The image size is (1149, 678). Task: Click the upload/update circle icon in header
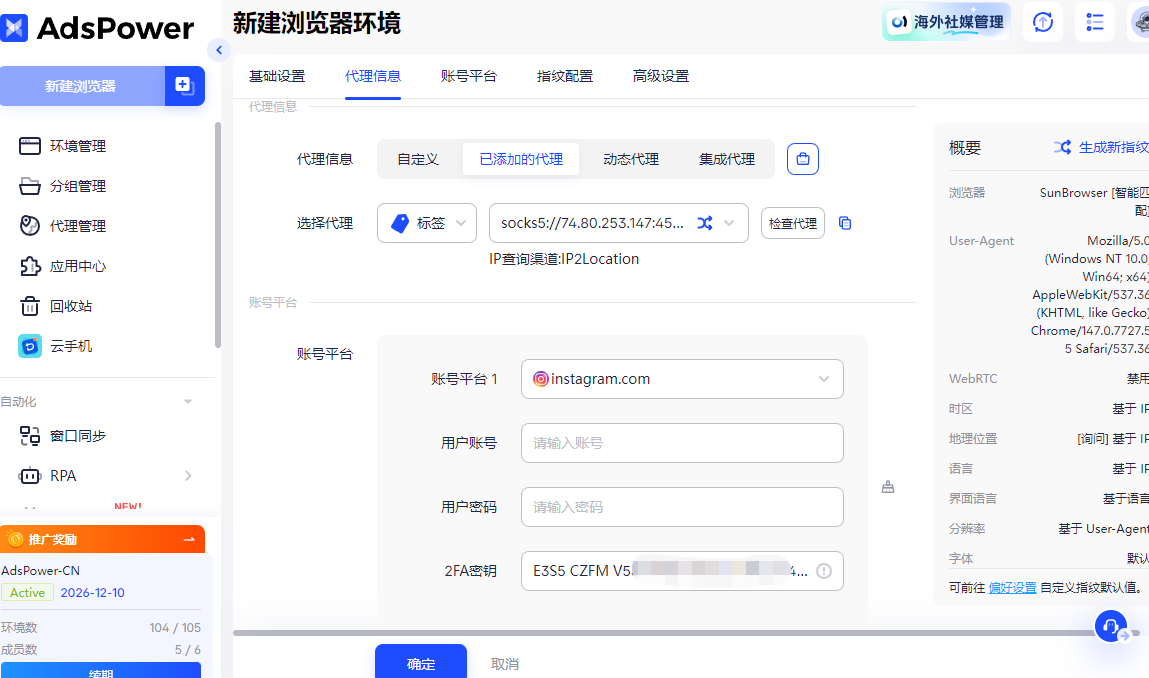tap(1042, 22)
